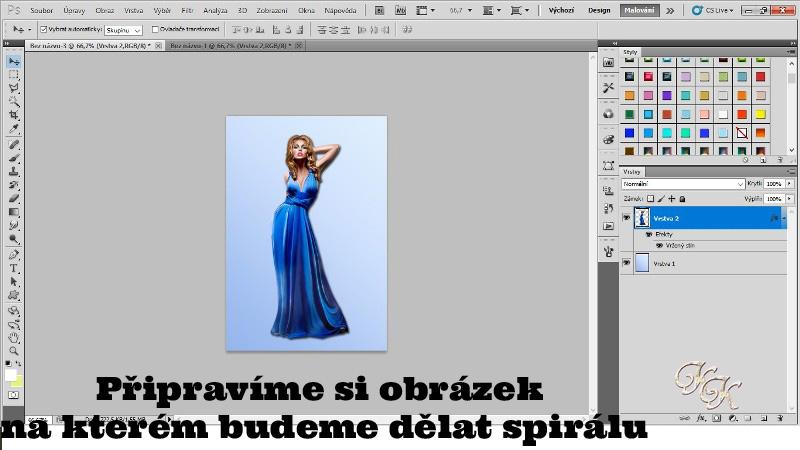Toggle 'Vybrat automaticky' checkbox
Image resolution: width=800 pixels, height=450 pixels.
click(43, 30)
